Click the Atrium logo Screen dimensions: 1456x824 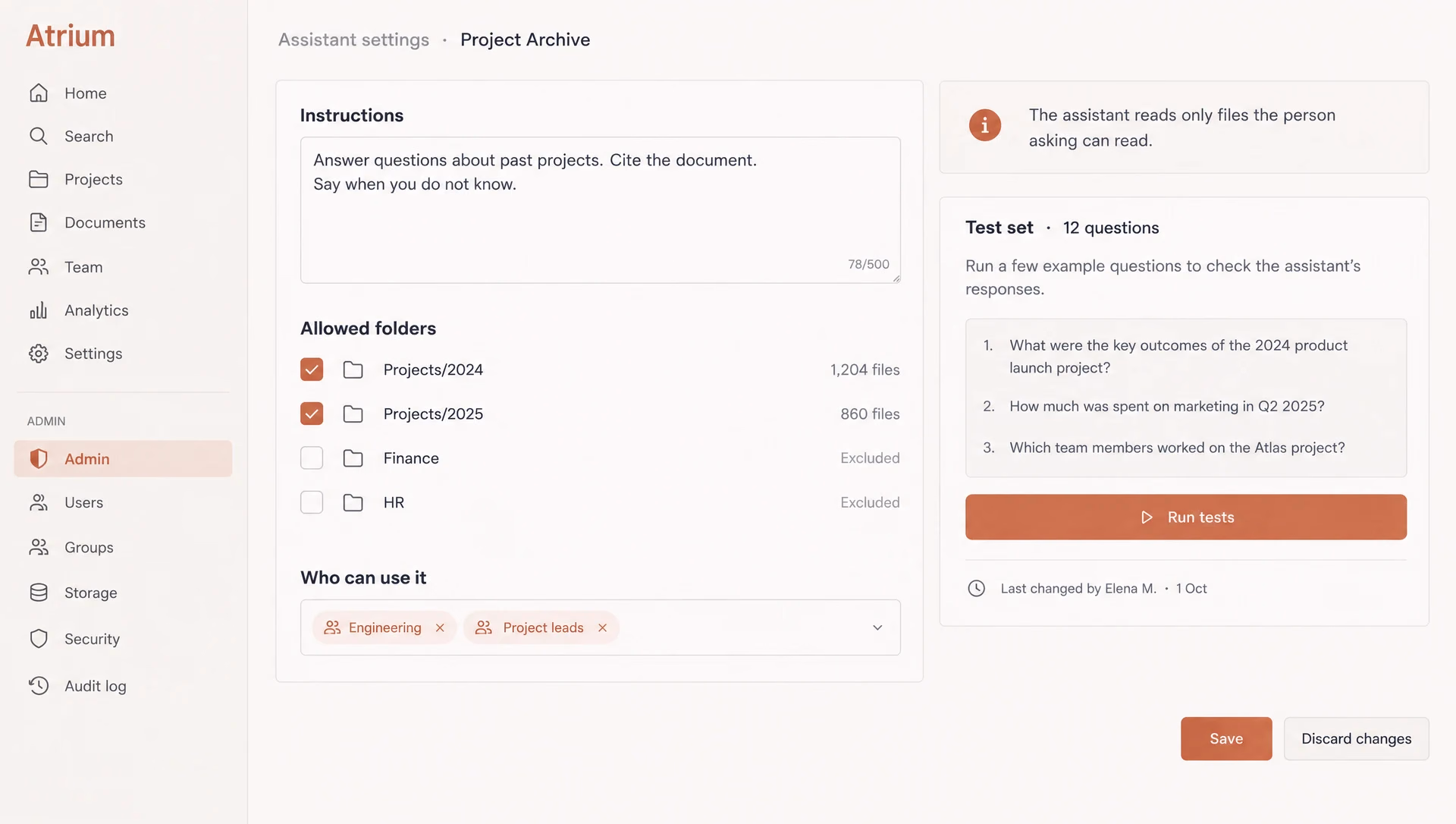(x=71, y=36)
